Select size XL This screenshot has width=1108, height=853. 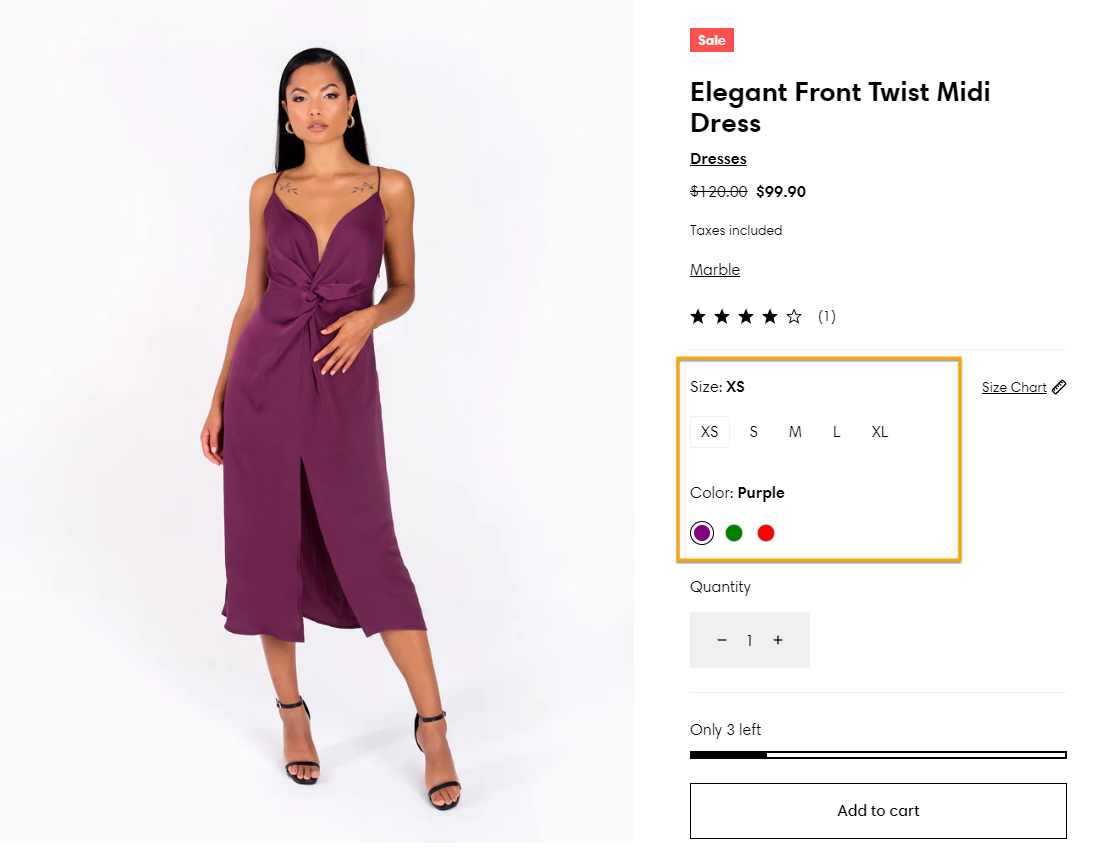click(880, 432)
